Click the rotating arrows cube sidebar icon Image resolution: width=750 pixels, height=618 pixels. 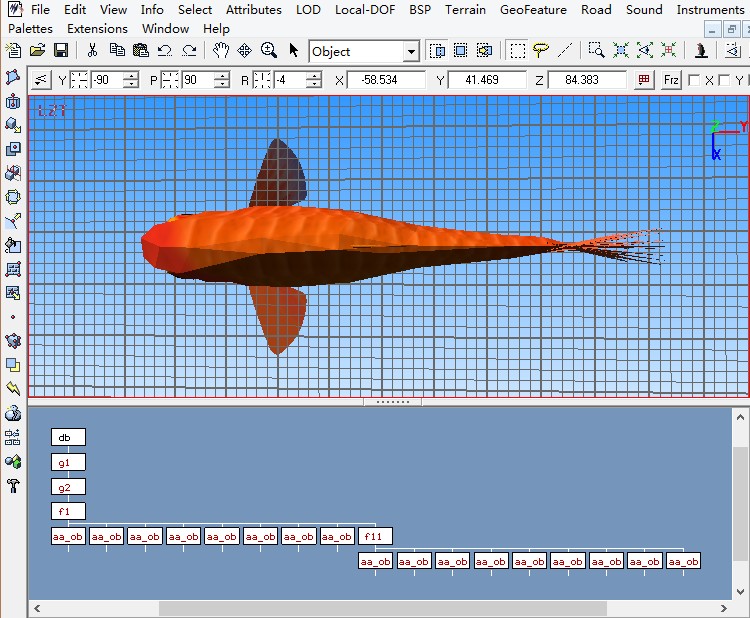coord(13,197)
